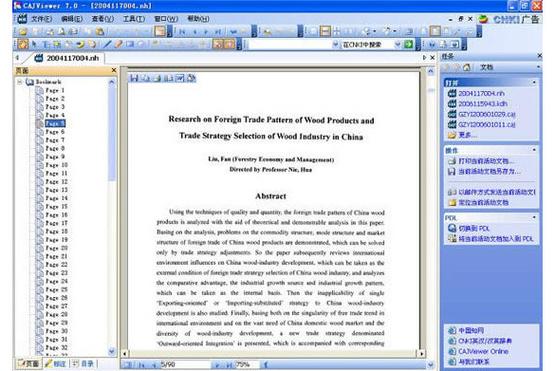Select Page 32 in bookmark tree
The width and height of the screenshot is (555, 371).
tap(56, 348)
